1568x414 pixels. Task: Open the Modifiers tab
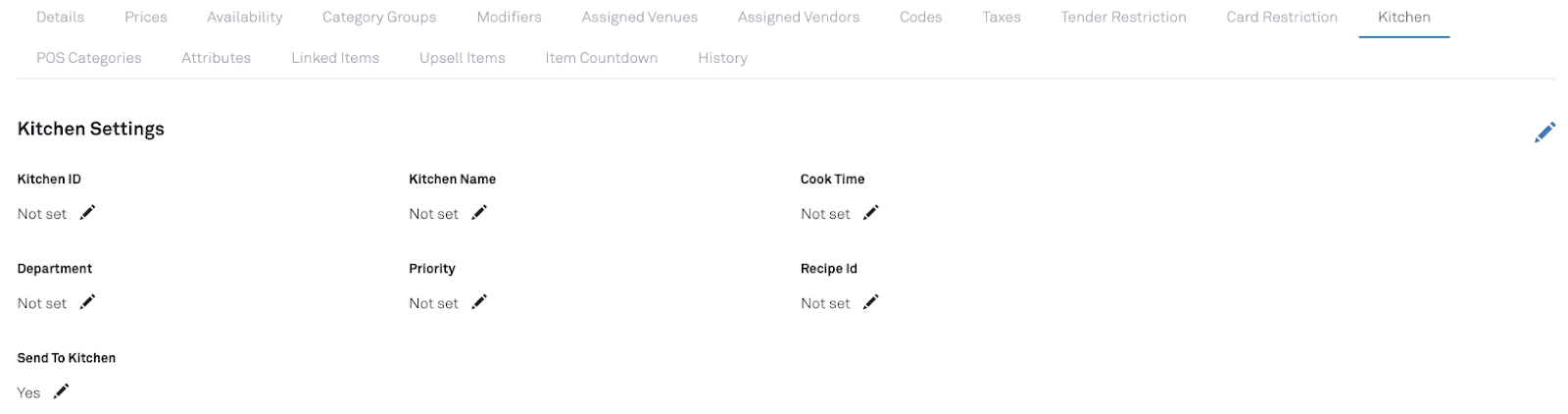pyautogui.click(x=509, y=17)
